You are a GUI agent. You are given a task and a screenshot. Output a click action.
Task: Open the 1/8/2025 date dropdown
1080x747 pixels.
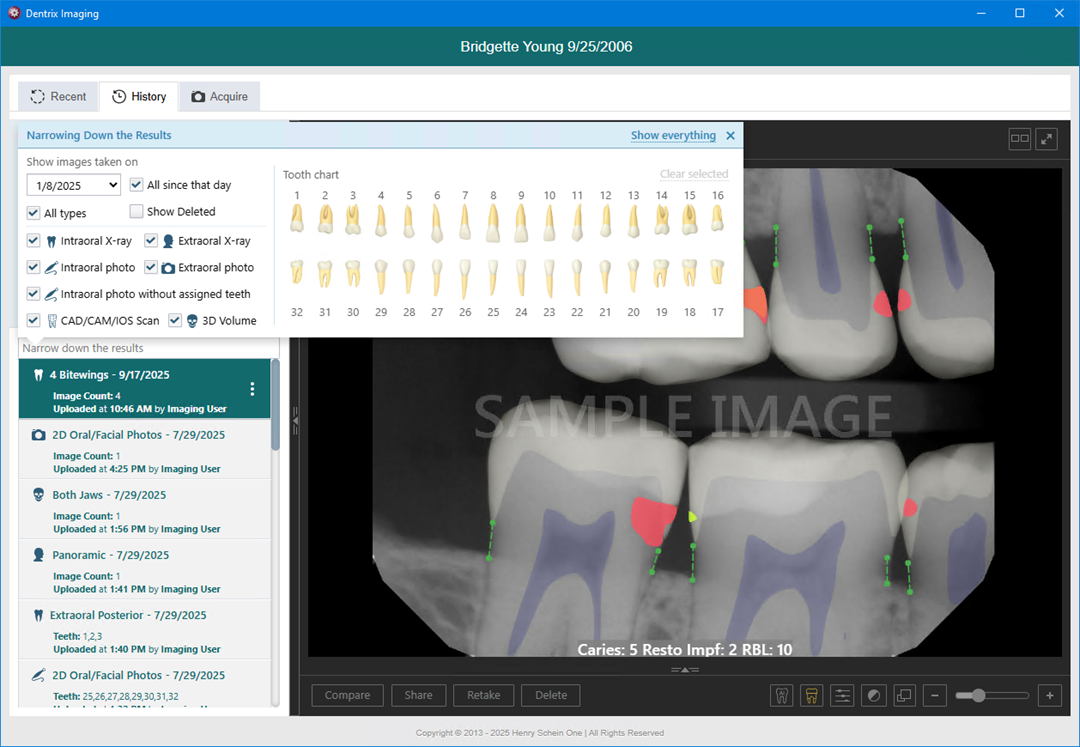tap(73, 185)
